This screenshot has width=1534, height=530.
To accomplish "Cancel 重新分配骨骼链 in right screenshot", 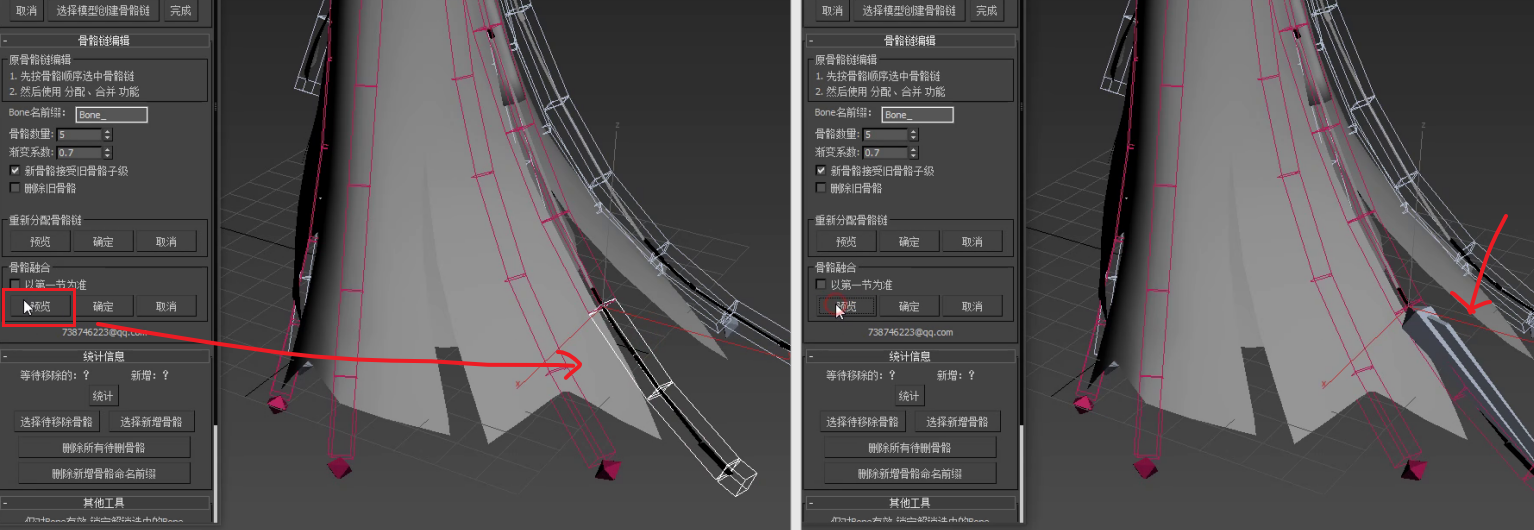I will [973, 242].
